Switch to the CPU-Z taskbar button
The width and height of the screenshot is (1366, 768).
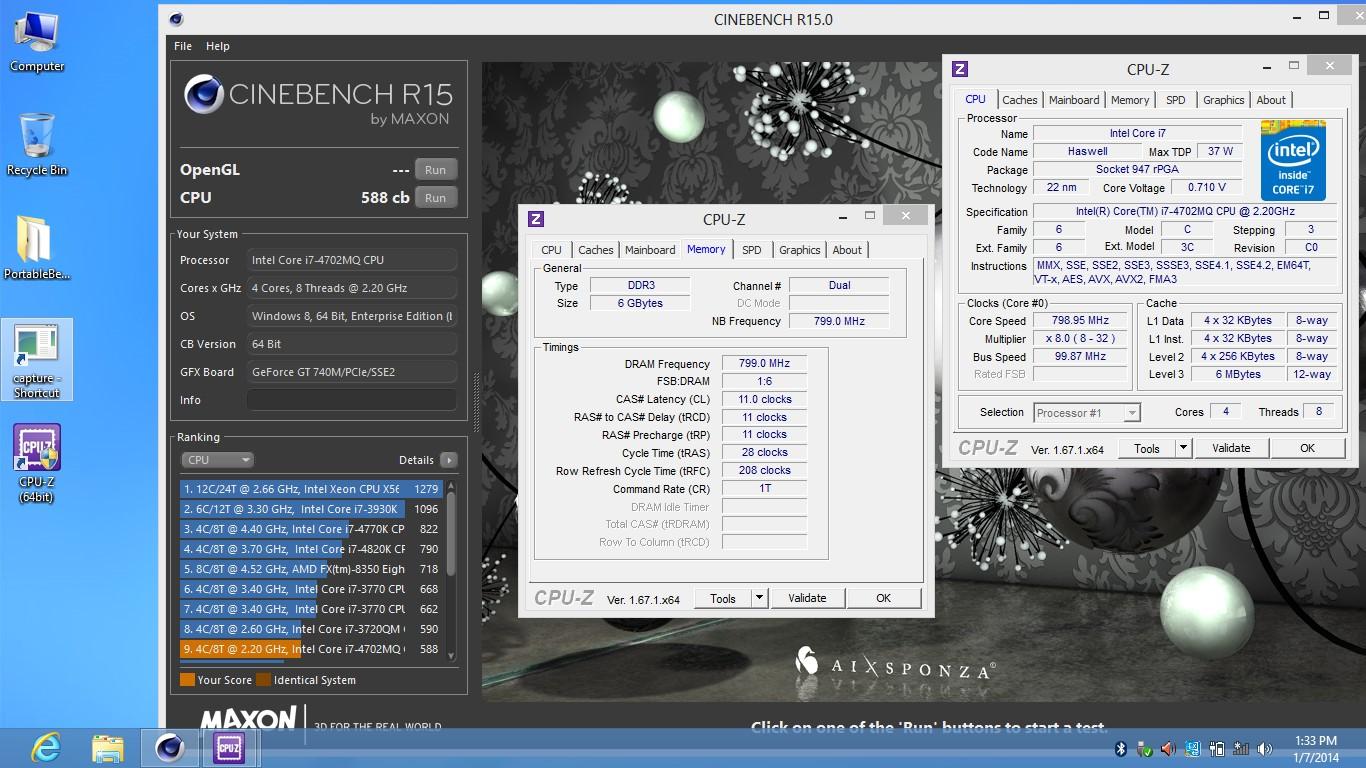(x=229, y=748)
